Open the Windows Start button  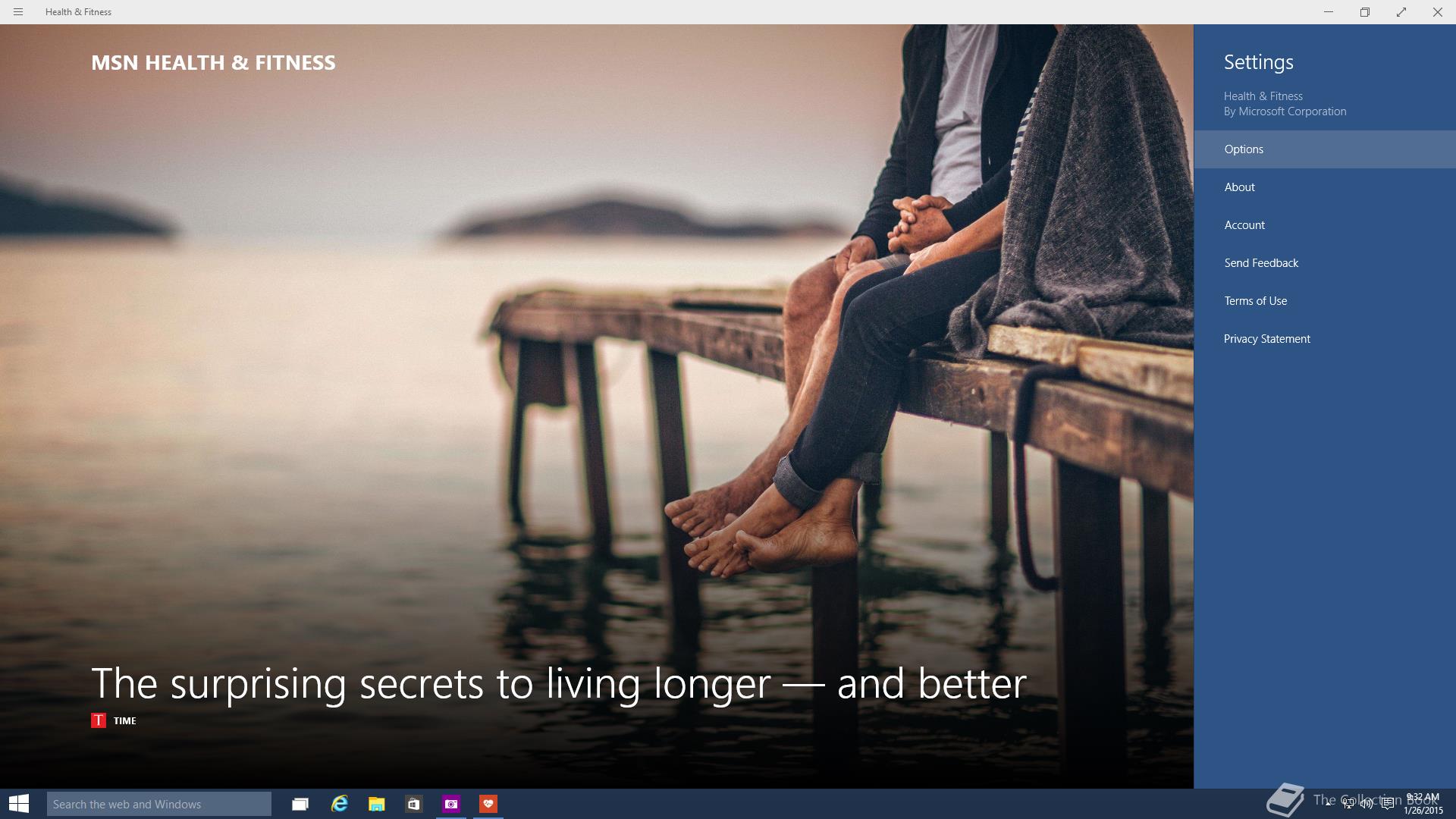19,804
